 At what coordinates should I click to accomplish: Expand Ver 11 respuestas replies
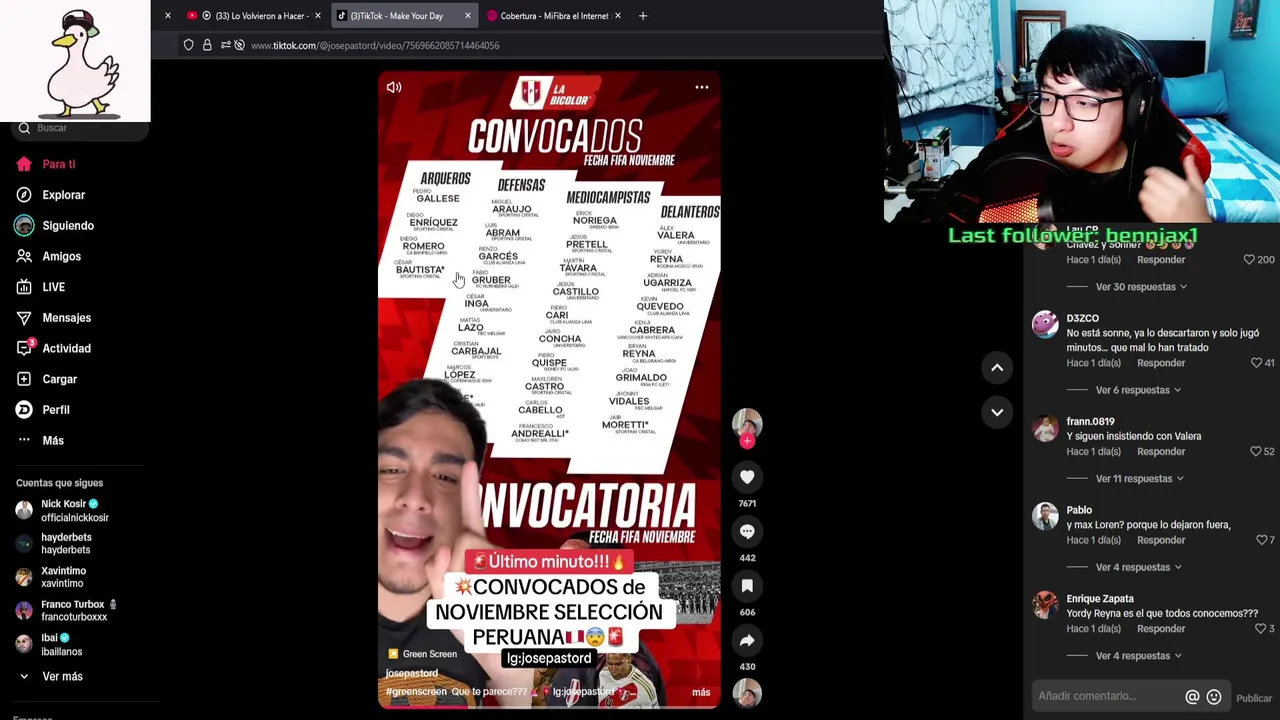click(x=1140, y=479)
